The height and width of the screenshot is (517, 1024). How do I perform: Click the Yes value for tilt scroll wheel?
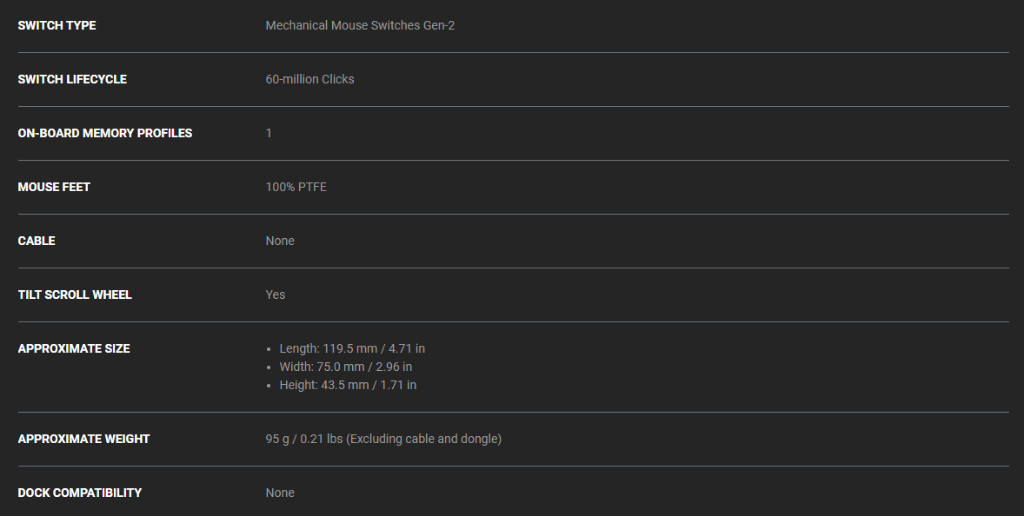(x=275, y=295)
